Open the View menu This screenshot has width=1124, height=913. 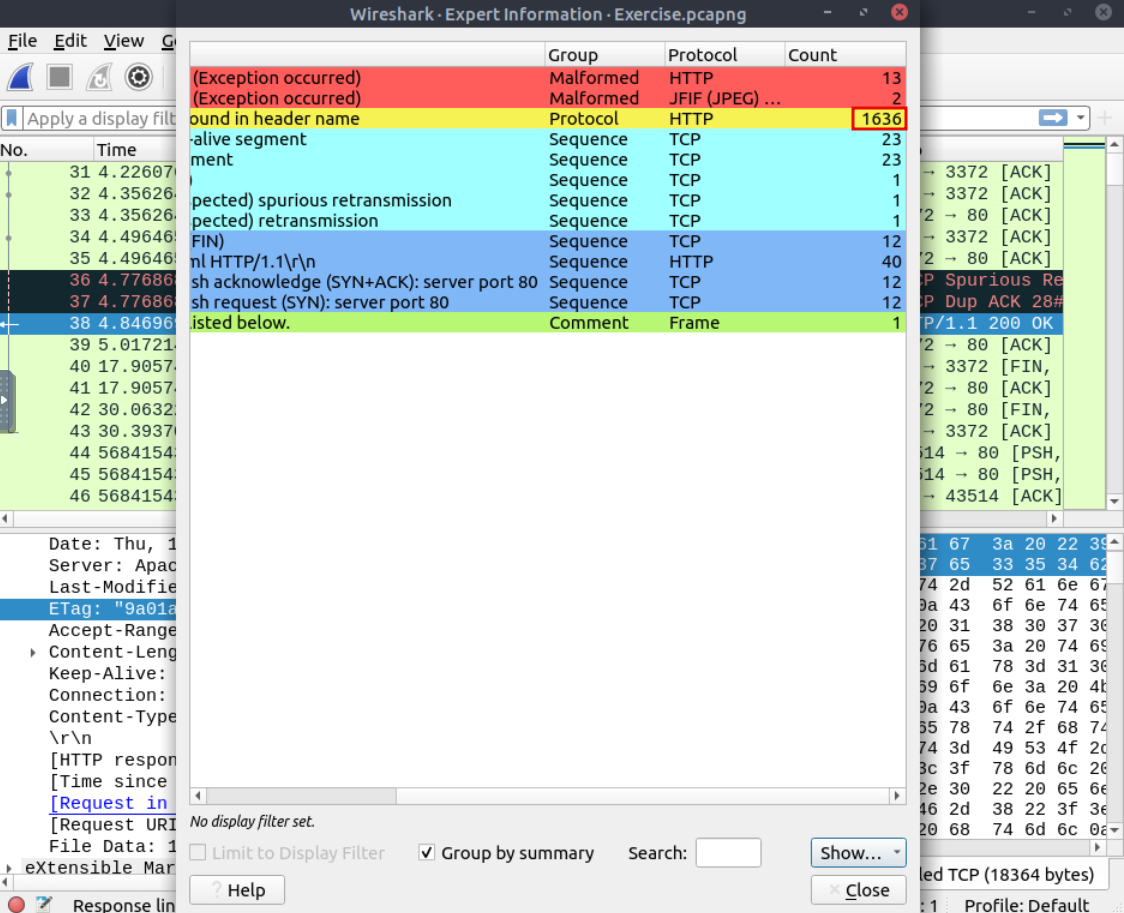point(124,41)
